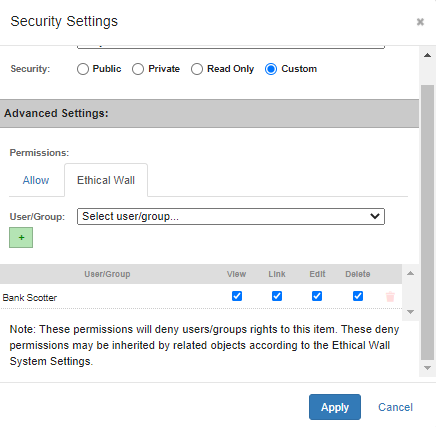
Task: Select the Public security radio button
Action: 83,69
